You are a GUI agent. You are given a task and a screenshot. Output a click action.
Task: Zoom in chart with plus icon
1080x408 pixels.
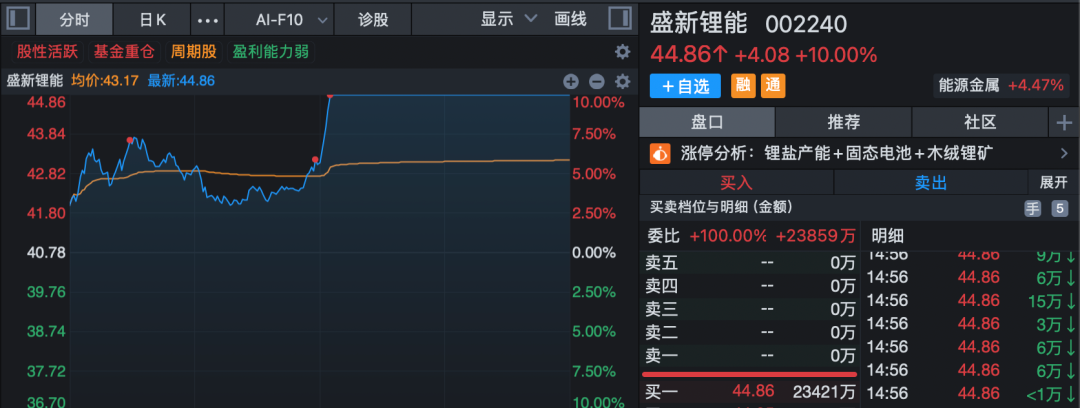tap(571, 82)
